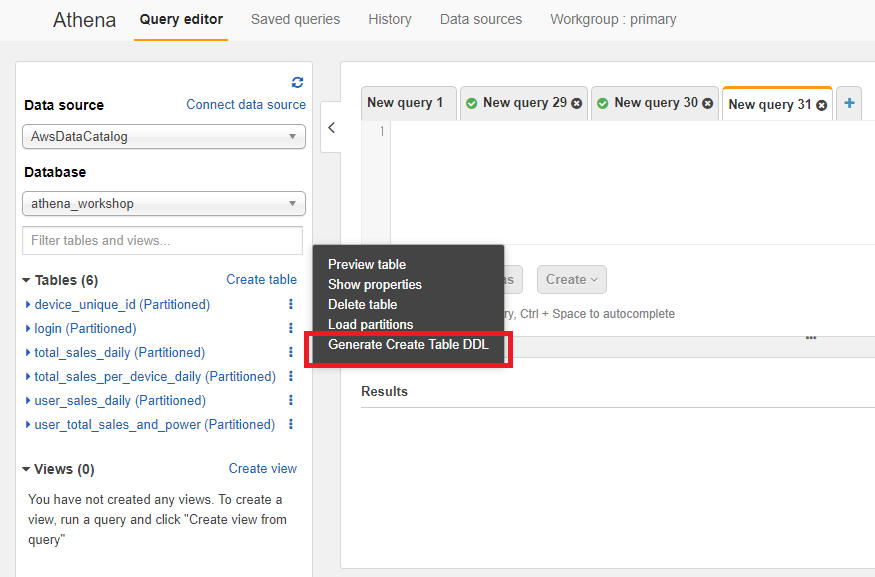This screenshot has height=577, width=875.
Task: Close the New query 29 tab
Action: pyautogui.click(x=576, y=104)
